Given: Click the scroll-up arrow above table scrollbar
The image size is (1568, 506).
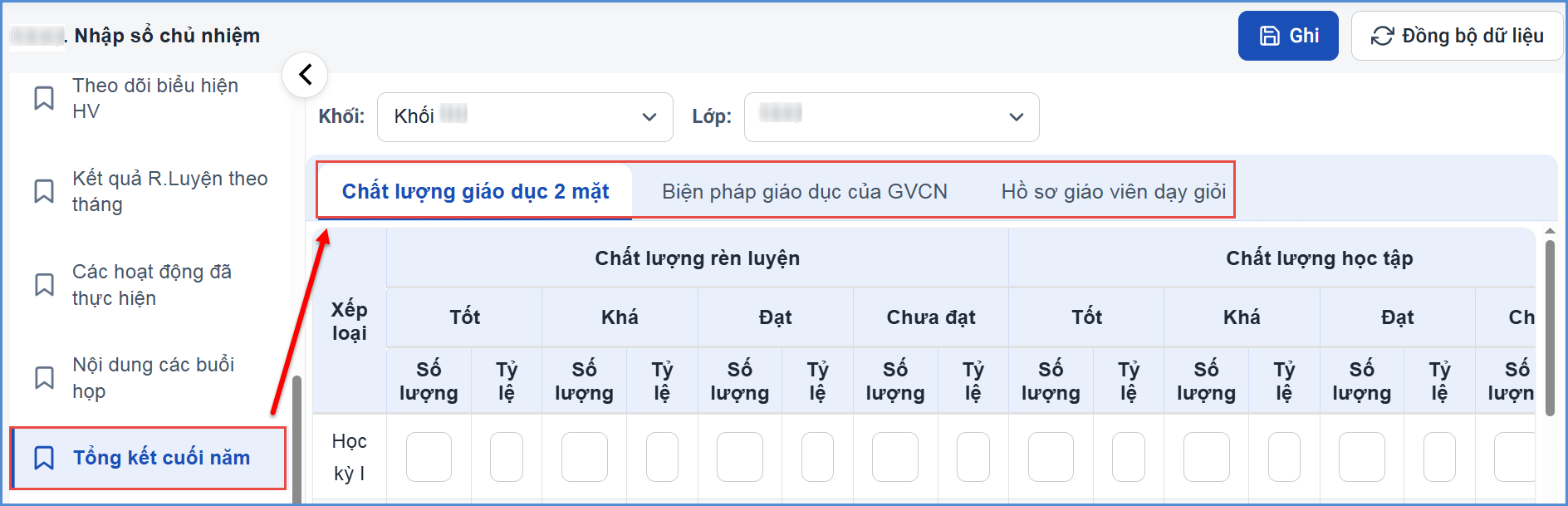Looking at the screenshot, I should tap(1550, 231).
